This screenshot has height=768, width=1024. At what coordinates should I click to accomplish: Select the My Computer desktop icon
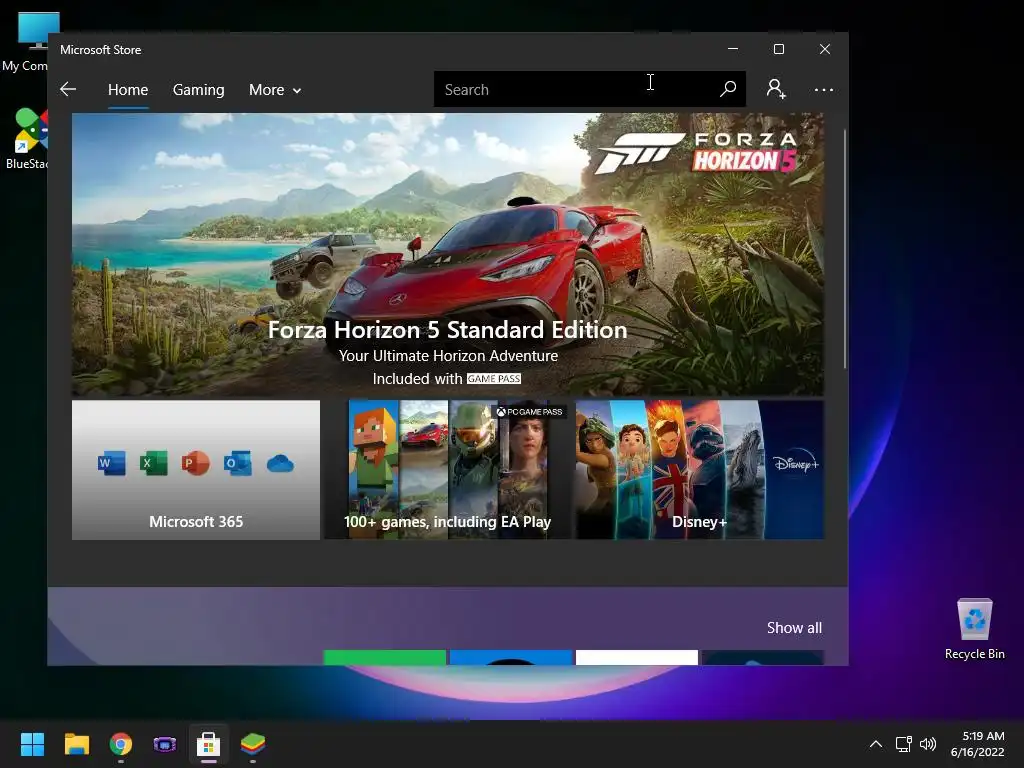24,42
